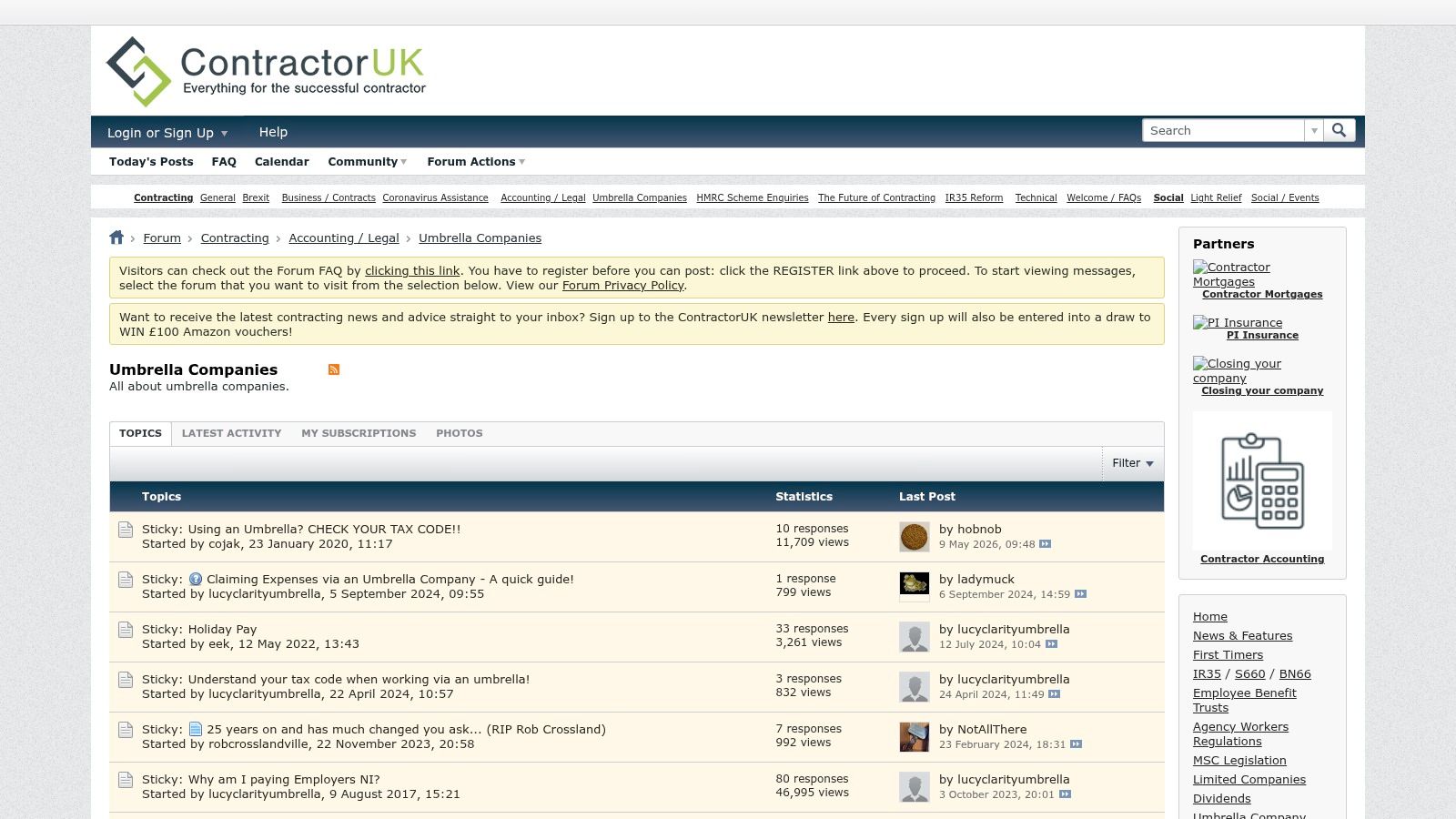The width and height of the screenshot is (1456, 819).
Task: Focus the Search input field
Action: coord(1223,131)
